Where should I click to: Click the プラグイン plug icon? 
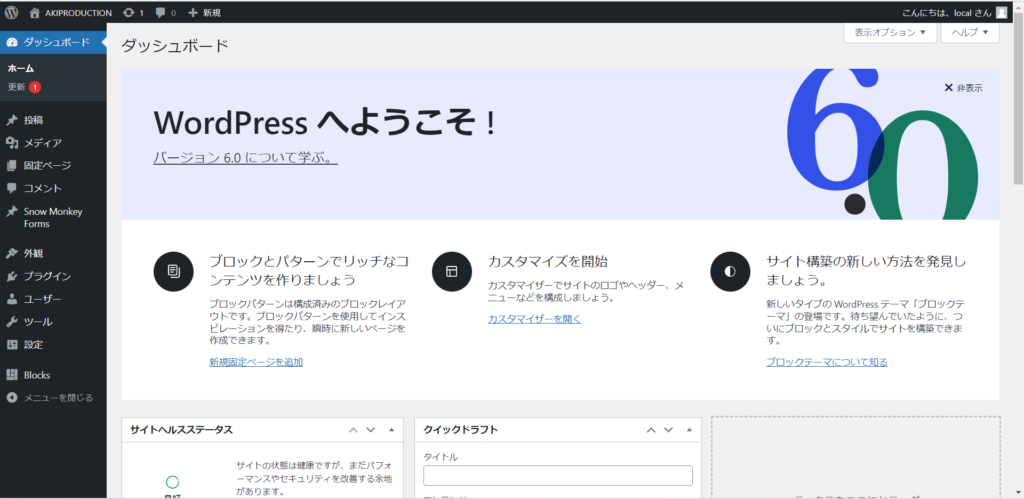pos(12,276)
